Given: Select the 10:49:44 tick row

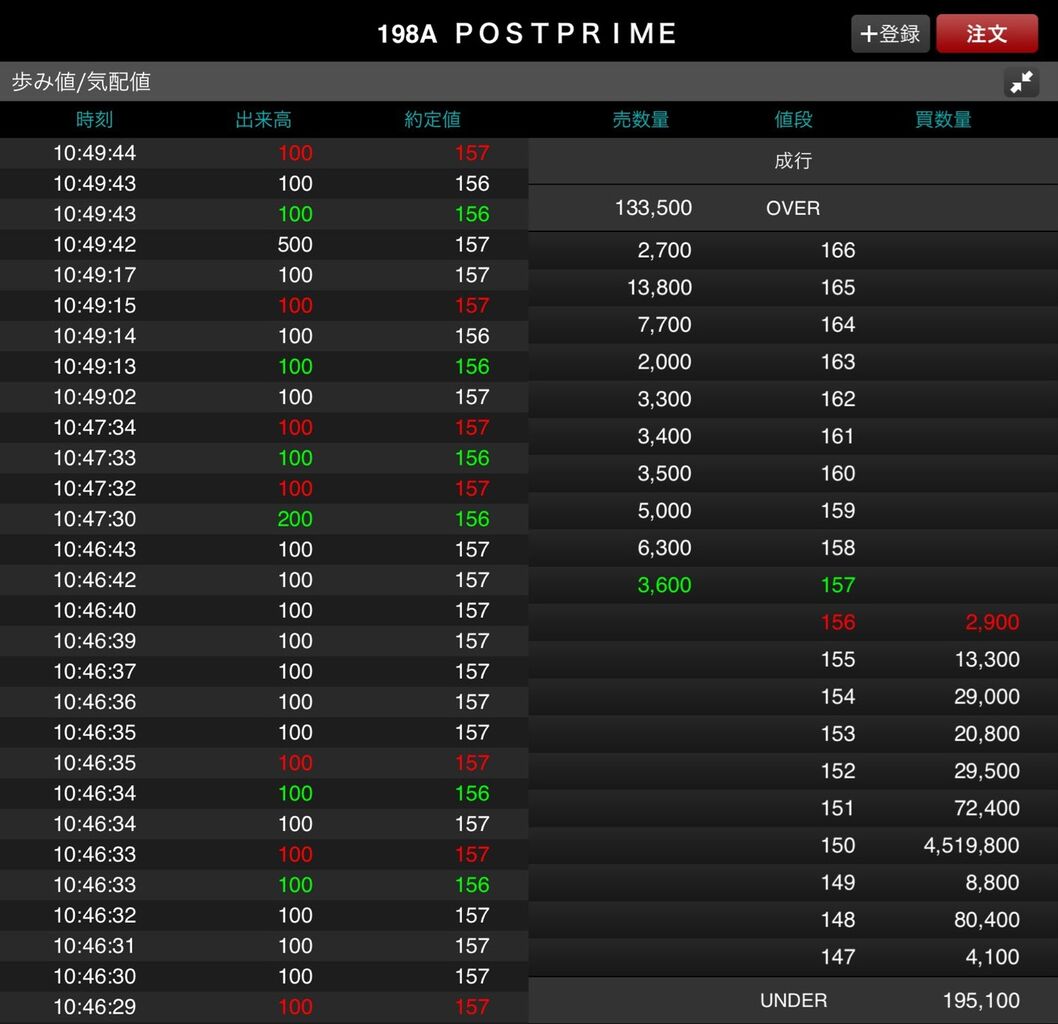Looking at the screenshot, I should 264,153.
